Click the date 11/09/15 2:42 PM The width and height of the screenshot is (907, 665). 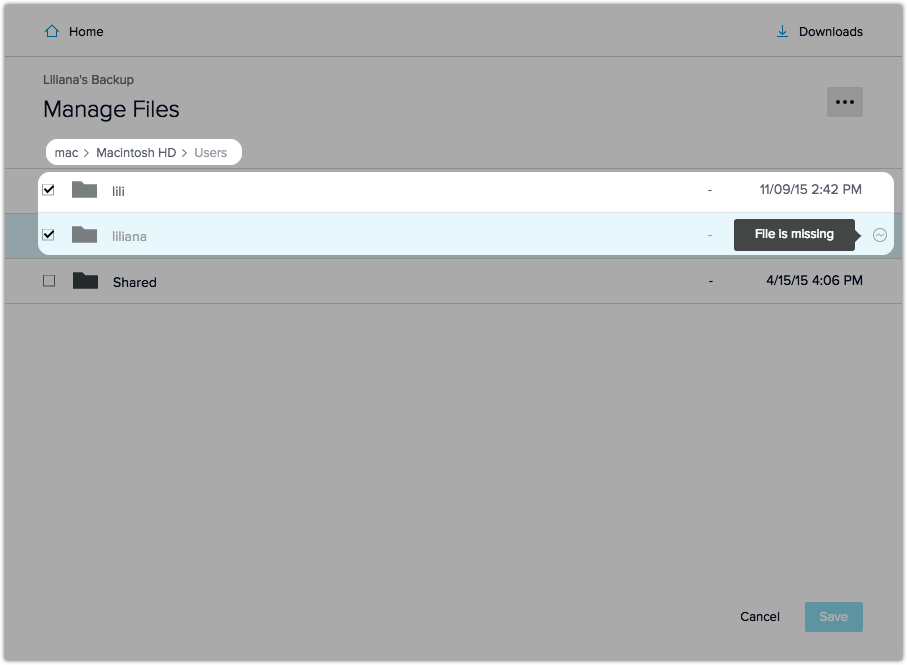[x=810, y=190]
